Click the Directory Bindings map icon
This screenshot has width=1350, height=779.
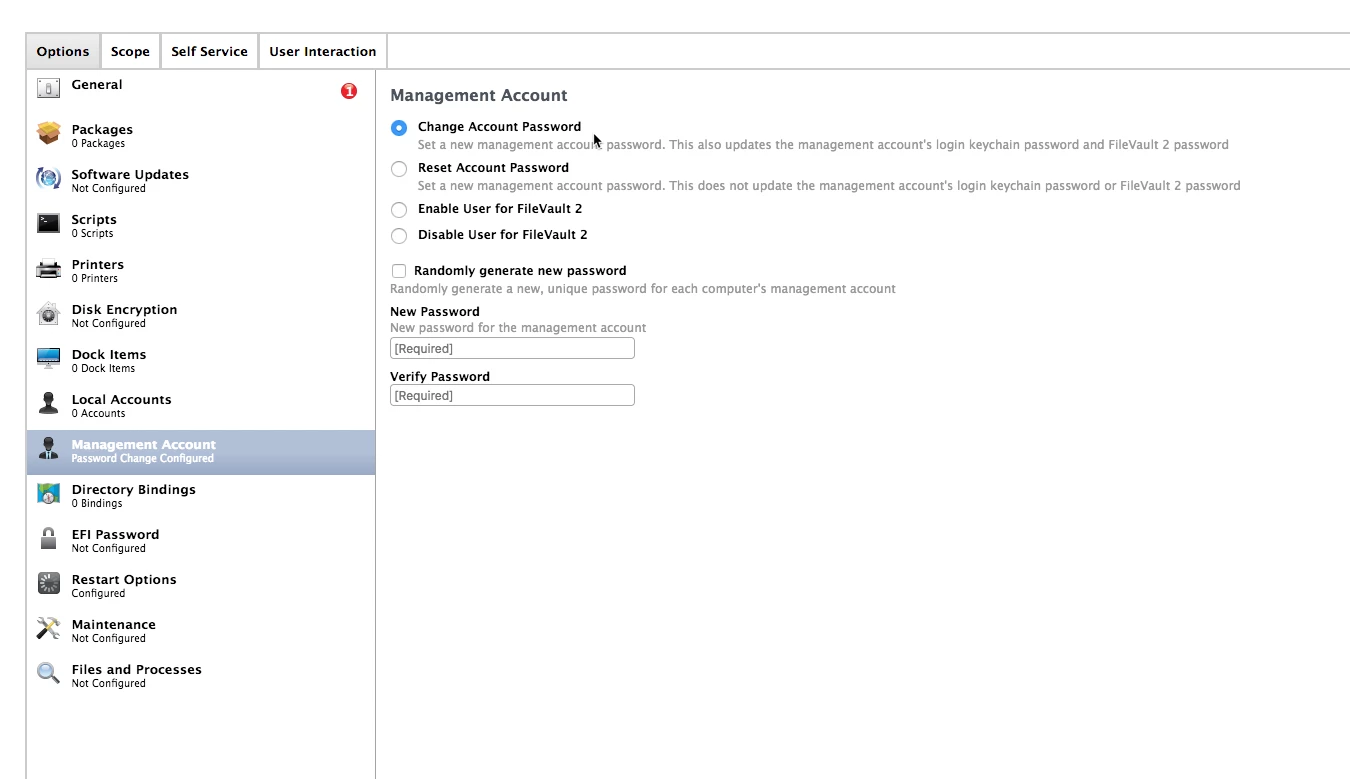(48, 493)
